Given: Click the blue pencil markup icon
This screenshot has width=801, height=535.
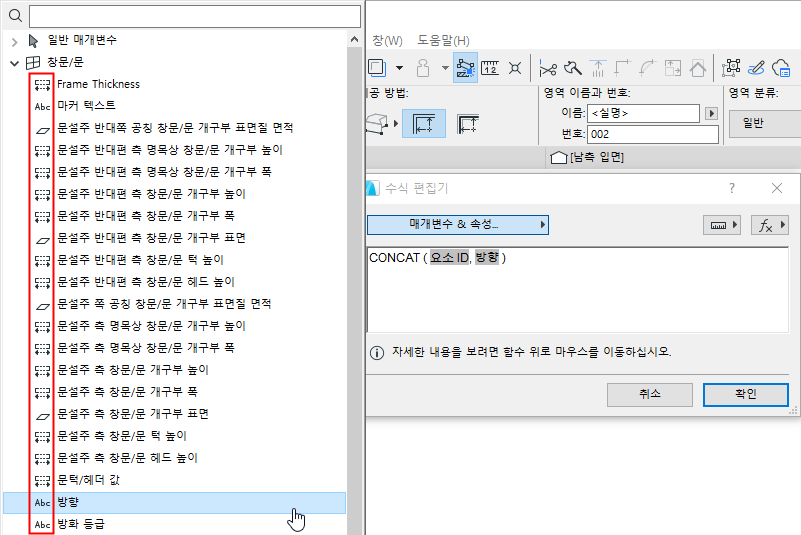Looking at the screenshot, I should pos(756,68).
